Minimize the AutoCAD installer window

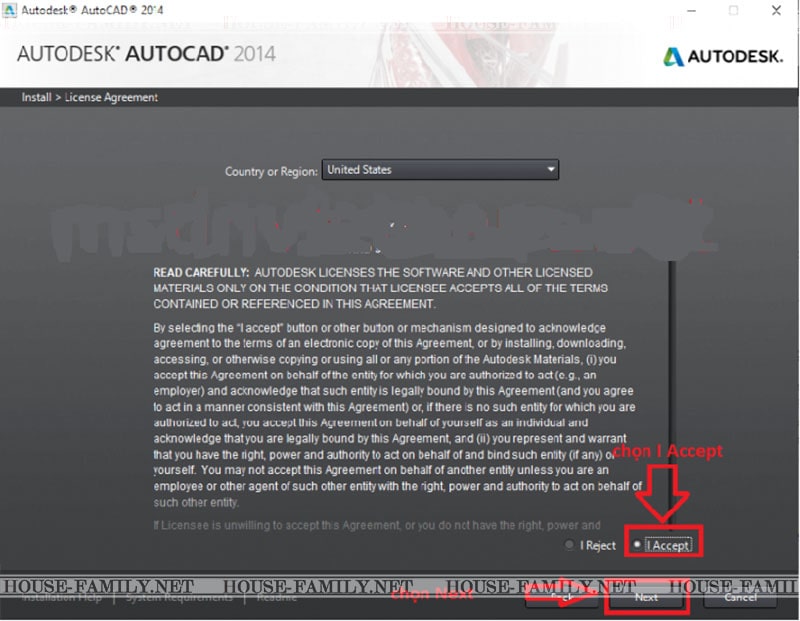(x=692, y=10)
